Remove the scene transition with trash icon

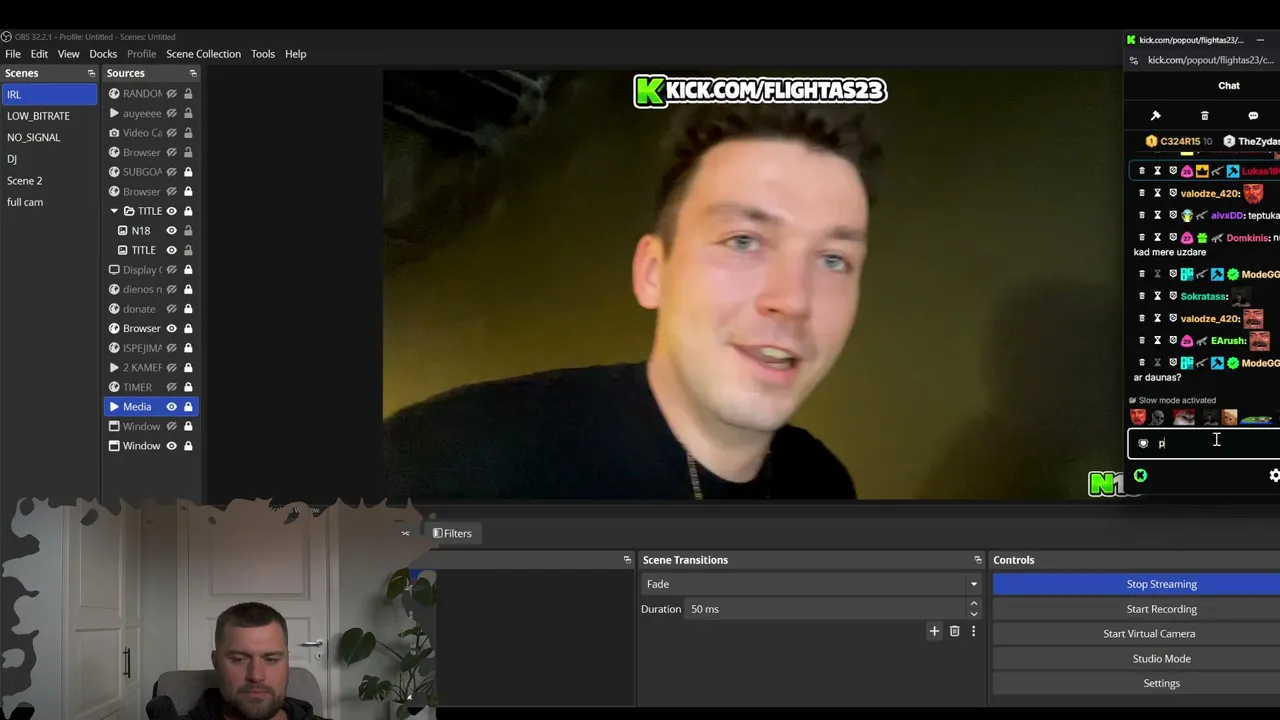pos(954,631)
